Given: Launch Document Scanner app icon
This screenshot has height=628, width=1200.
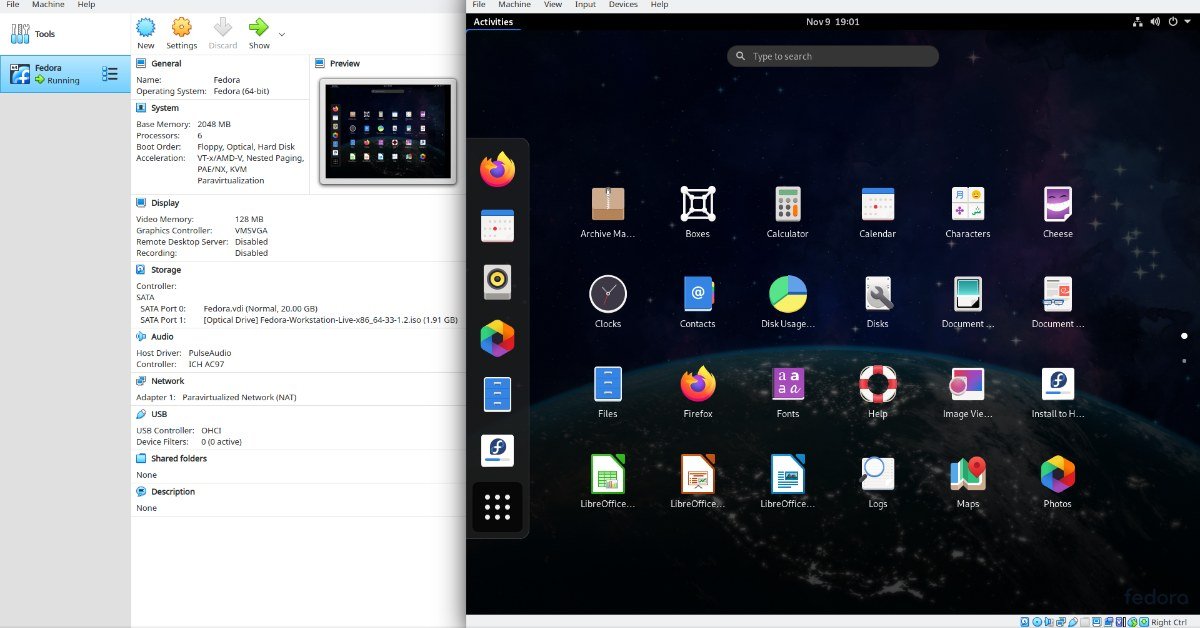Looking at the screenshot, I should (x=968, y=294).
